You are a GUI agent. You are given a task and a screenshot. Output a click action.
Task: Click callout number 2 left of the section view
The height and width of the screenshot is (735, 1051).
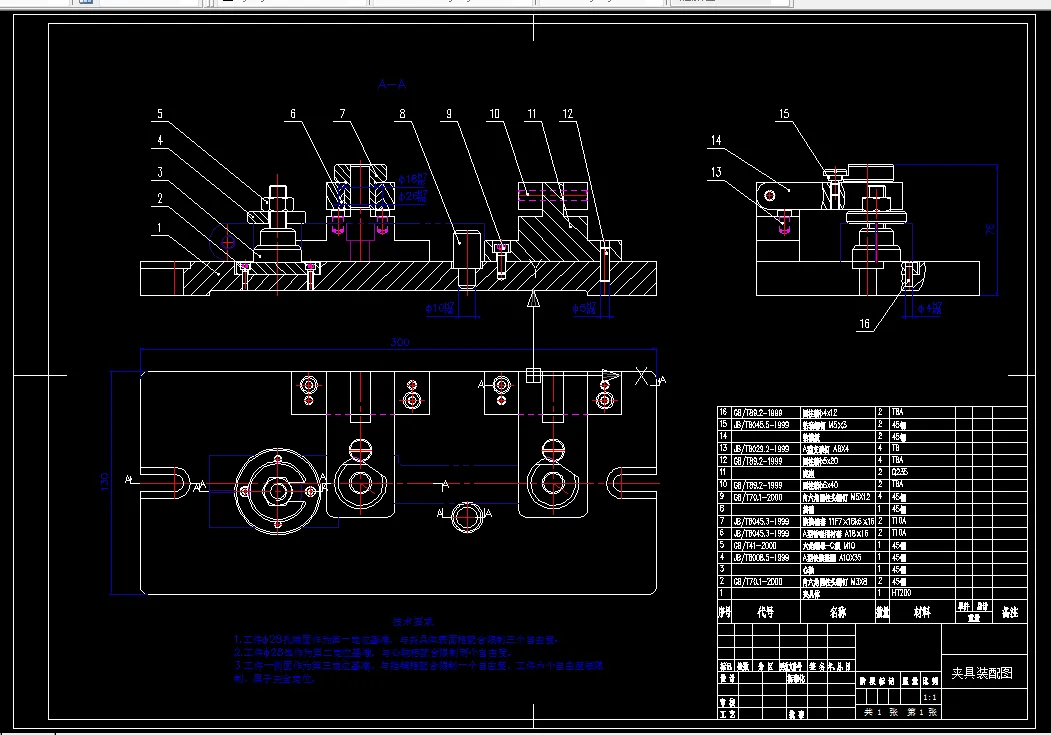[x=160, y=198]
